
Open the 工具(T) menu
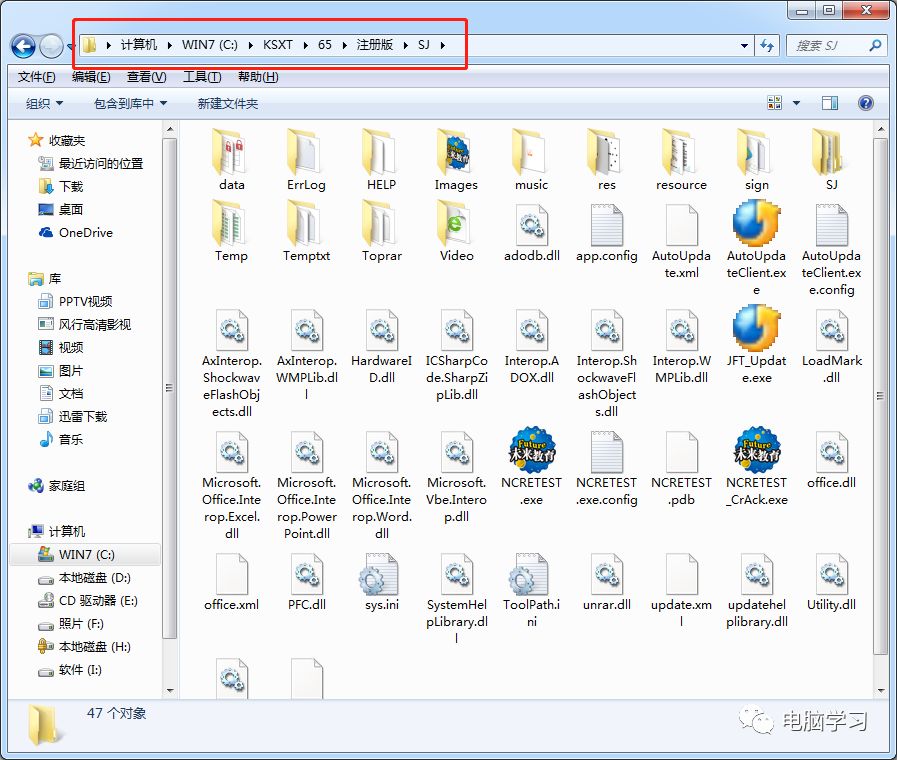point(201,77)
